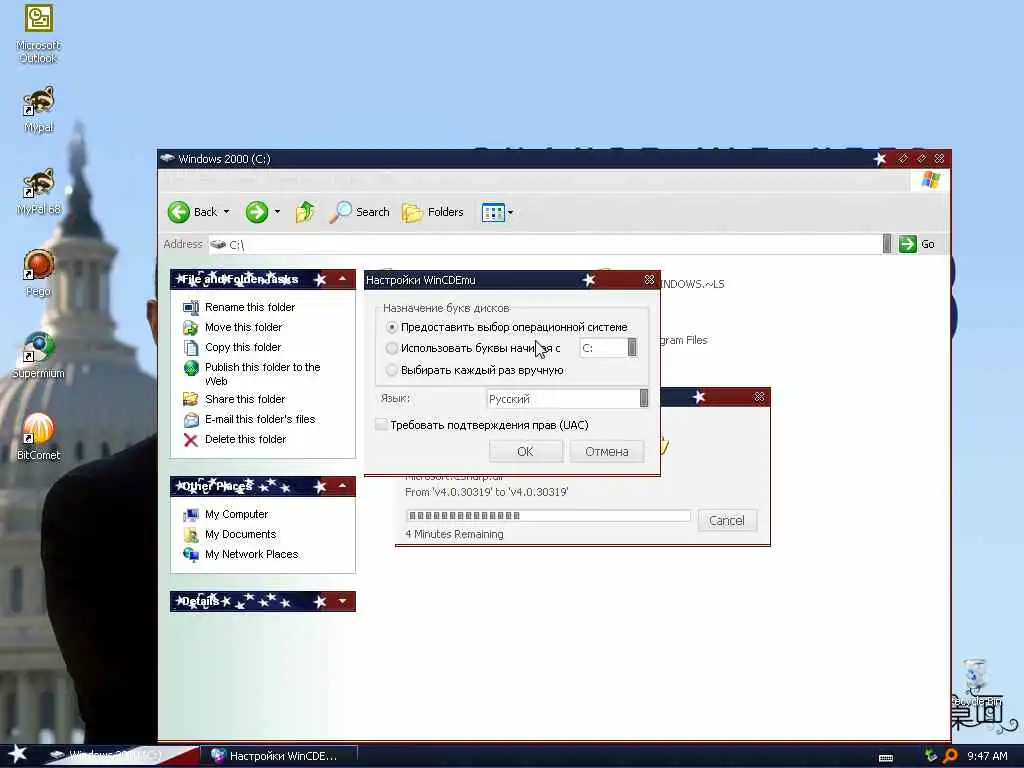The image size is (1024, 768).
Task: Open the drive letter C: dropdown
Action: coord(632,348)
